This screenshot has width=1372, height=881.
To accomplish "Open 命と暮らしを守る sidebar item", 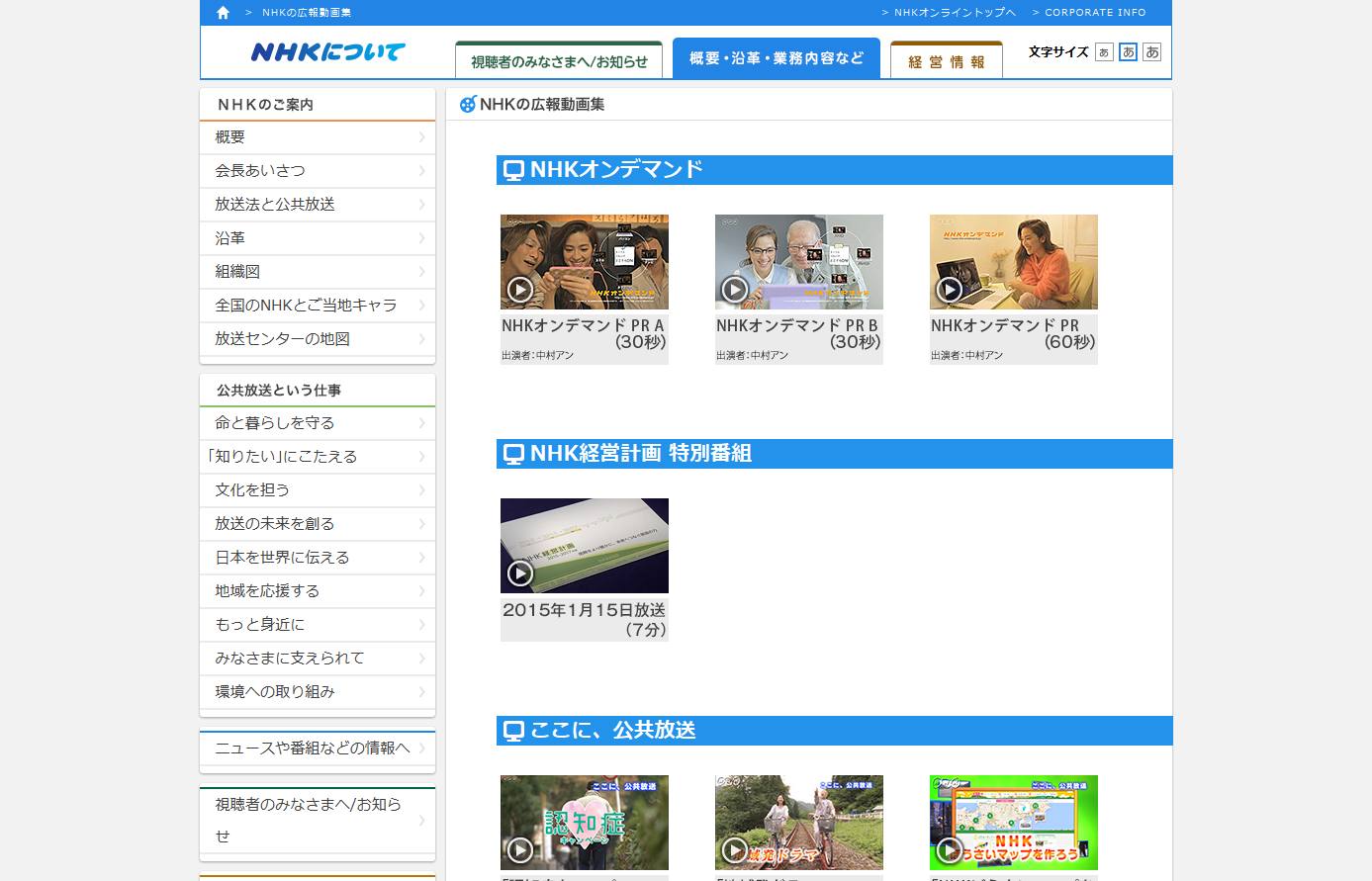I will (318, 423).
